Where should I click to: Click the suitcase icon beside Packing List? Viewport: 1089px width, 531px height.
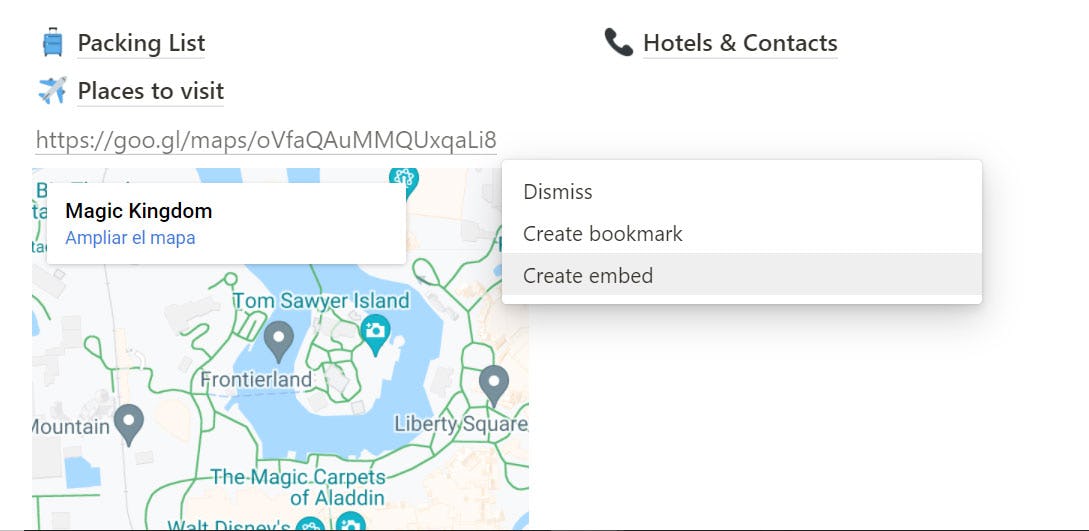[x=53, y=43]
